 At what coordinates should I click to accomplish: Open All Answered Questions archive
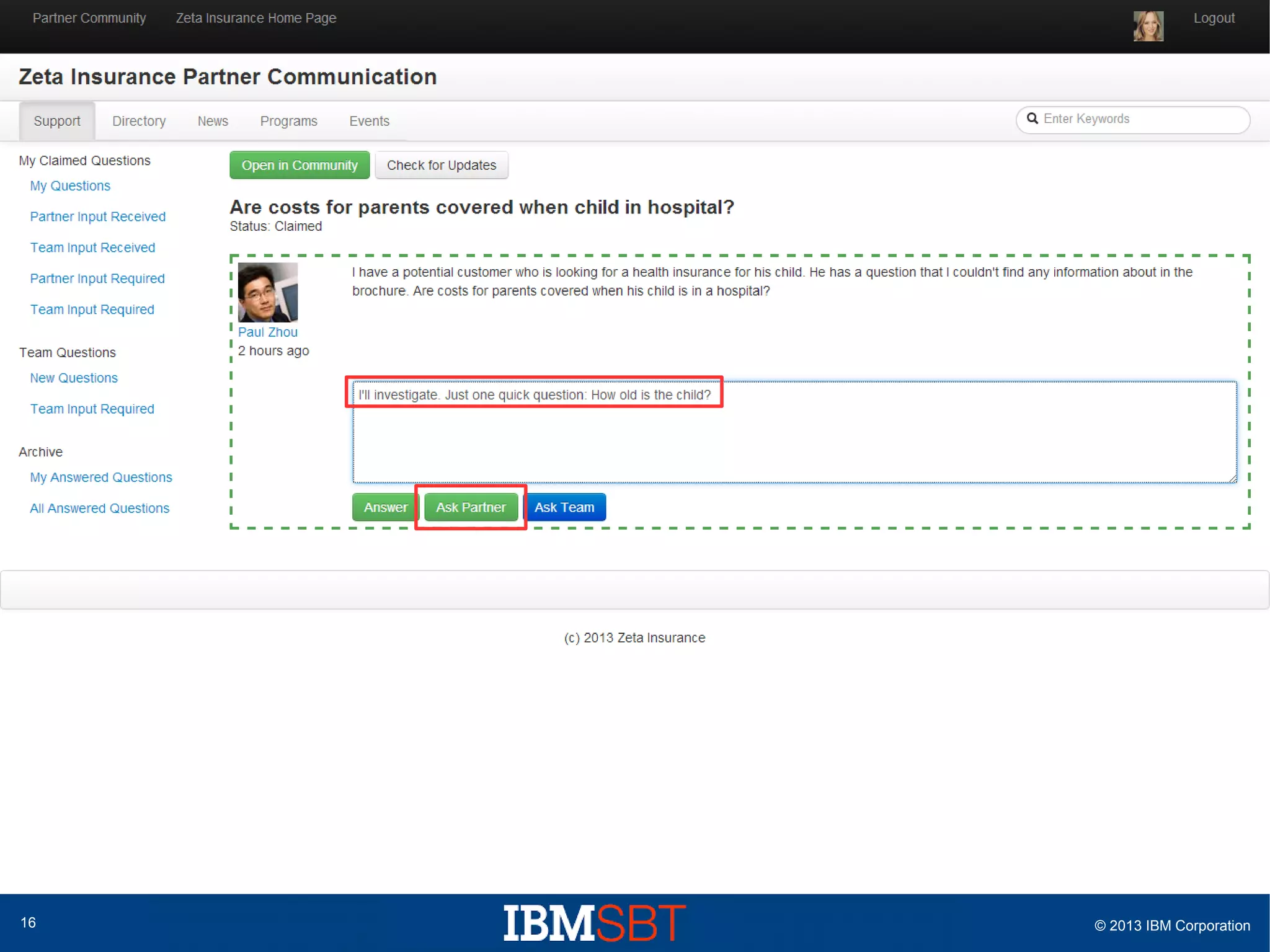(x=100, y=508)
